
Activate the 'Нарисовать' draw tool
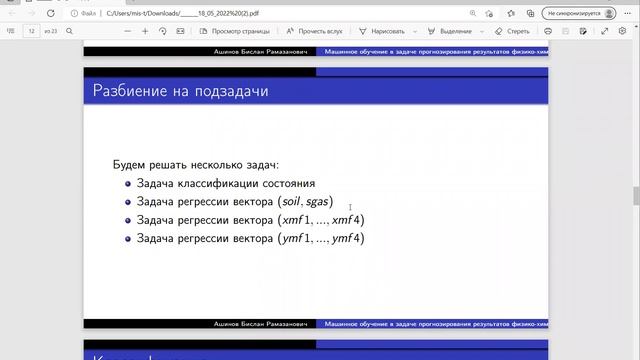point(382,31)
